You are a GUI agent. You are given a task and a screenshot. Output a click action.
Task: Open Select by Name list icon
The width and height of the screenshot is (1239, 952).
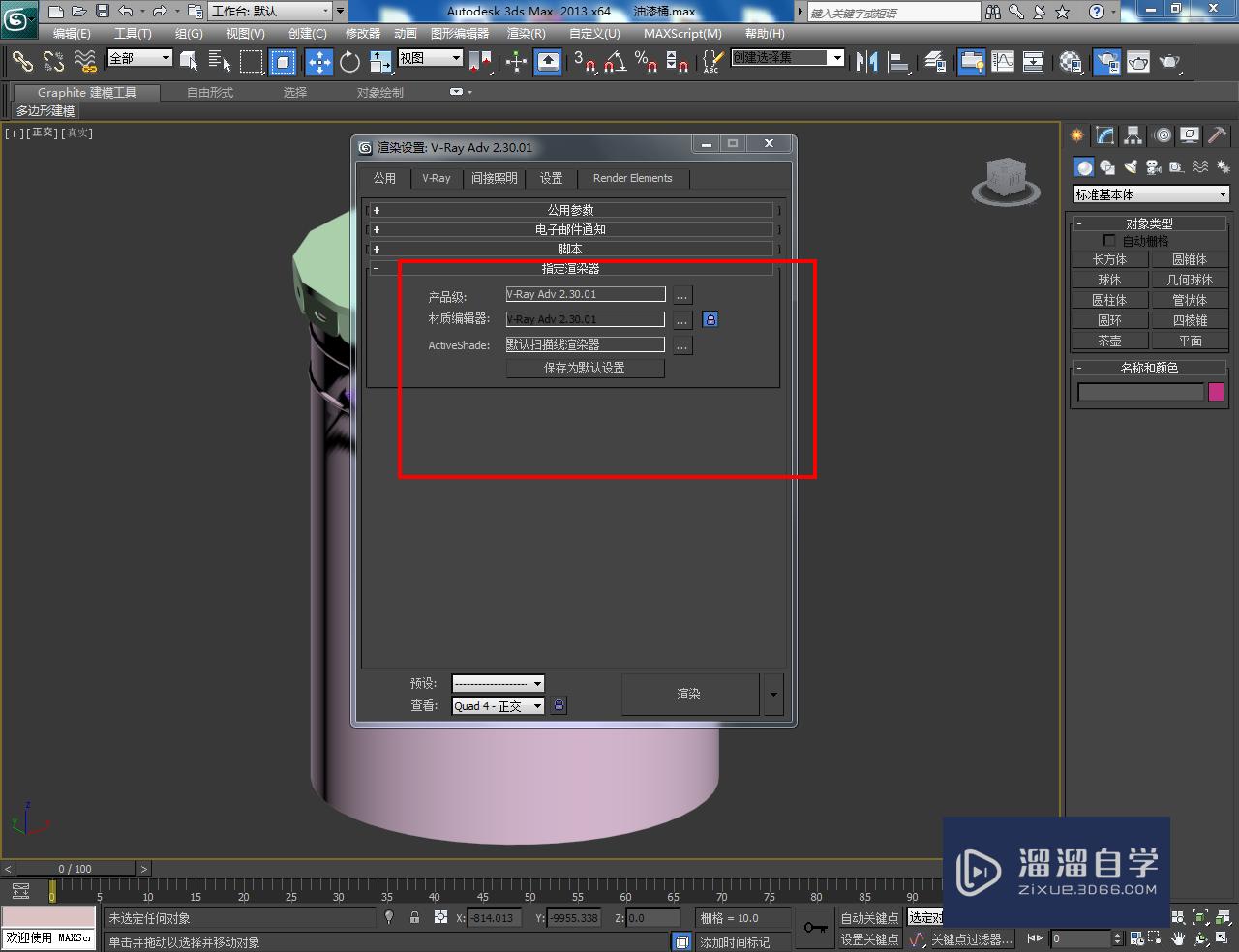(220, 62)
